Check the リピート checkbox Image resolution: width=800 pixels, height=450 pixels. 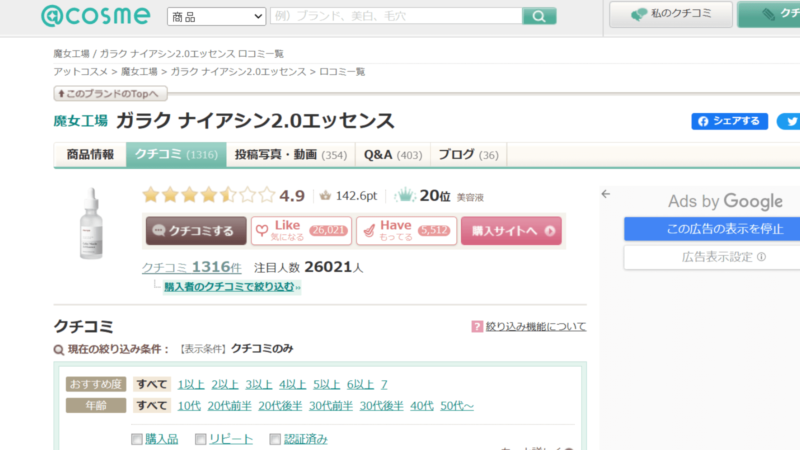(x=201, y=439)
